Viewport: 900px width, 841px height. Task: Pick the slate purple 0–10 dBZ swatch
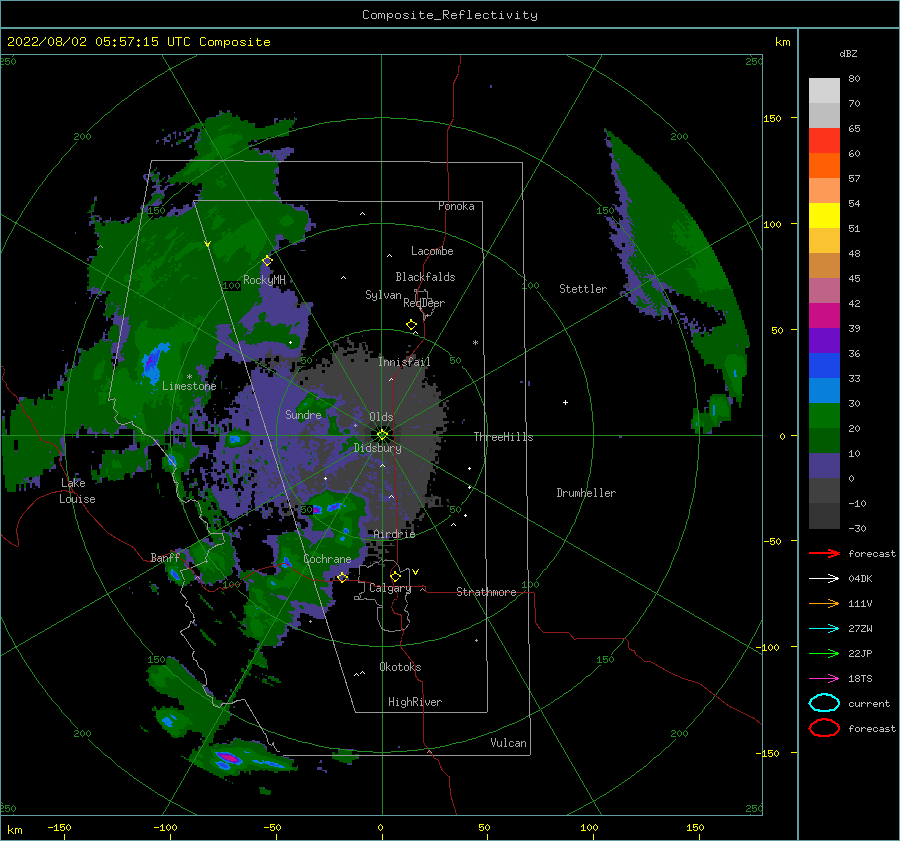point(824,466)
